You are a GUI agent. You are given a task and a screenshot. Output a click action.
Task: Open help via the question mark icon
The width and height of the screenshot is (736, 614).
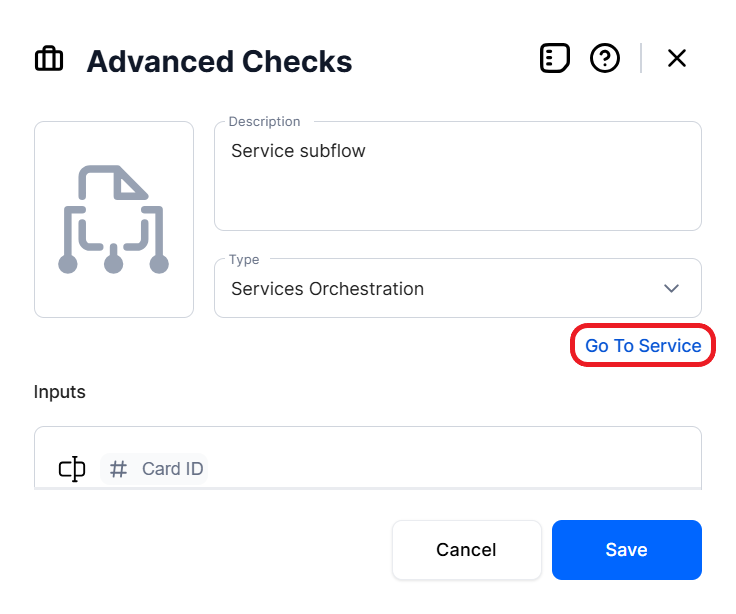coord(605,59)
